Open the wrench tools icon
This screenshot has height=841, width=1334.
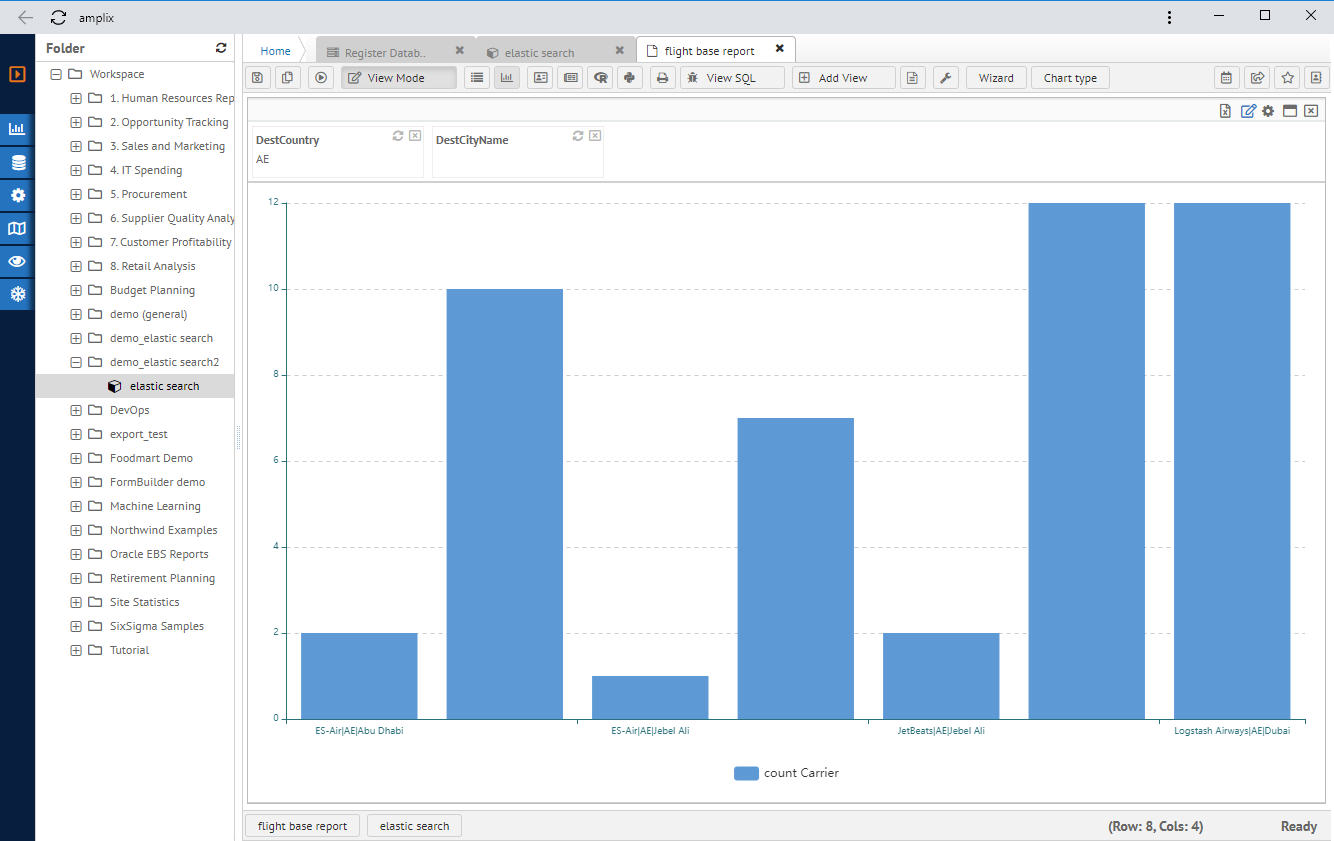[945, 78]
